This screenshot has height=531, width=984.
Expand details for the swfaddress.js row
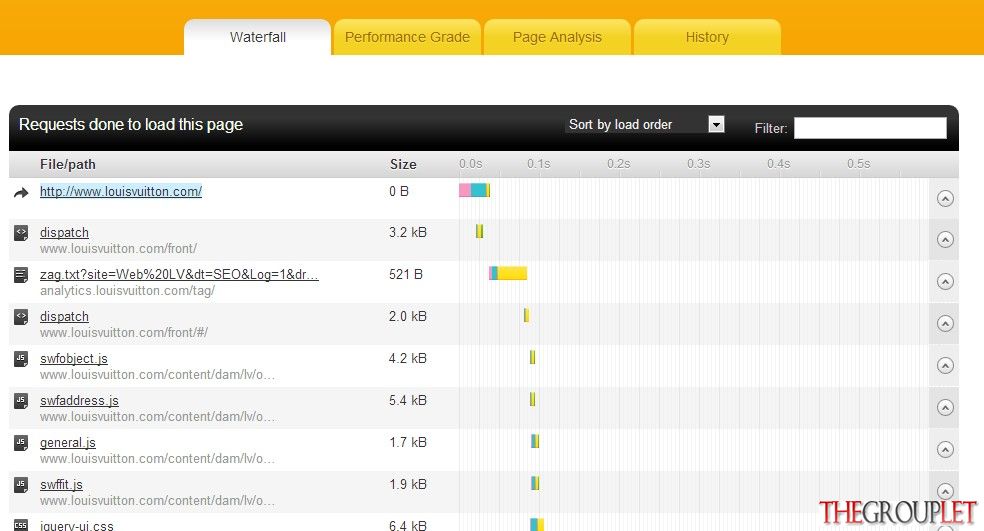pos(945,407)
